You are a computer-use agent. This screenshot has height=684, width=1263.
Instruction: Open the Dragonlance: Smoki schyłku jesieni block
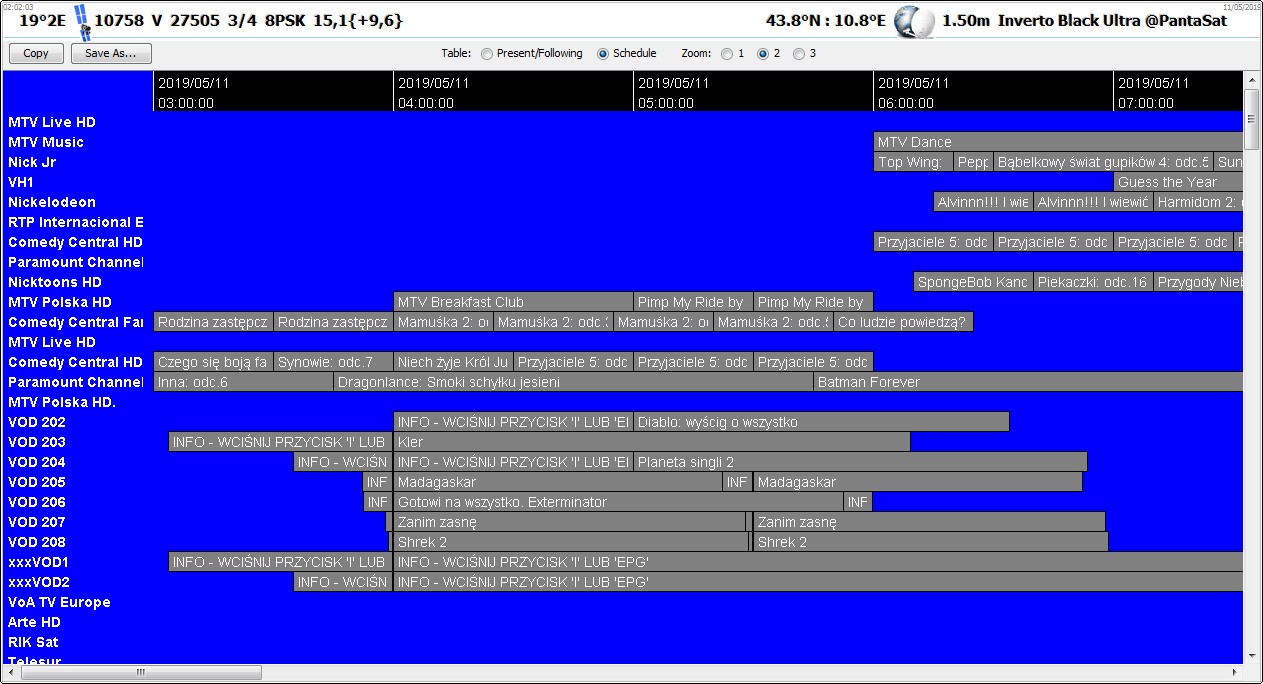[573, 382]
